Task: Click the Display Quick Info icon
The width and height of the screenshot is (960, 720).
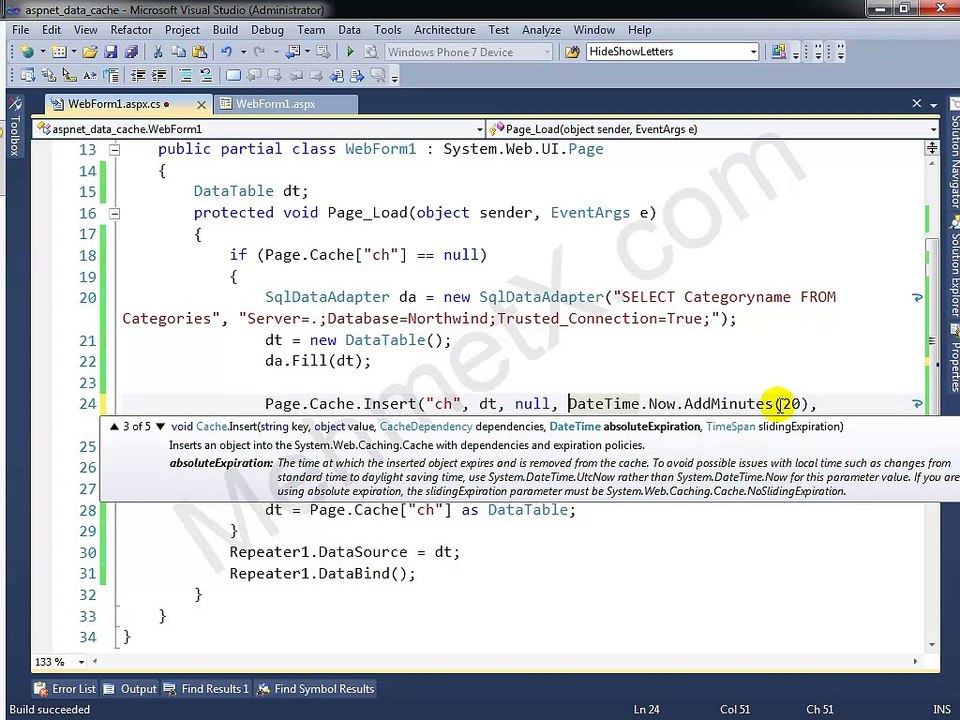Action: coord(69,75)
